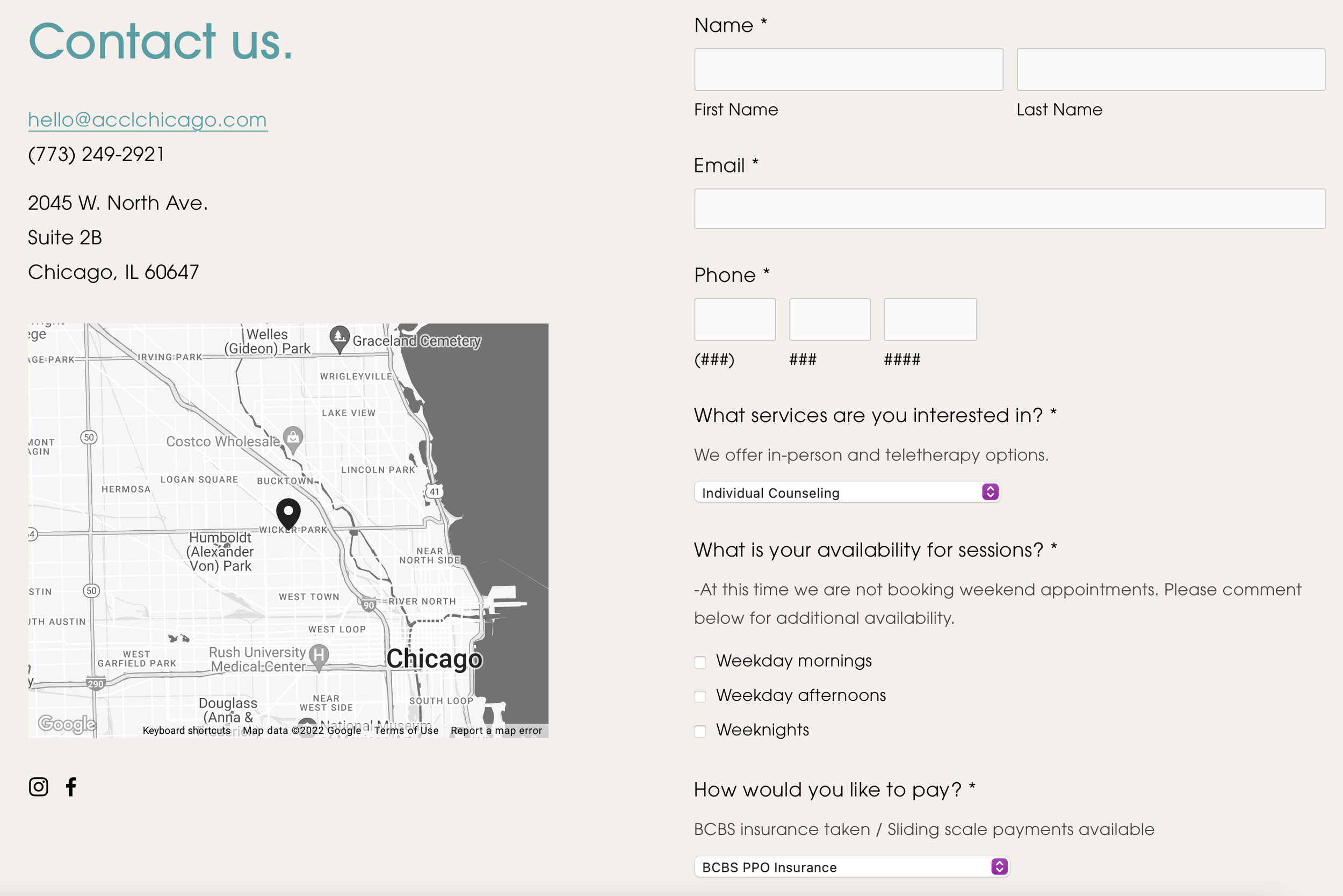1343x896 pixels.
Task: Open the Instagram icon link
Action: pos(38,787)
